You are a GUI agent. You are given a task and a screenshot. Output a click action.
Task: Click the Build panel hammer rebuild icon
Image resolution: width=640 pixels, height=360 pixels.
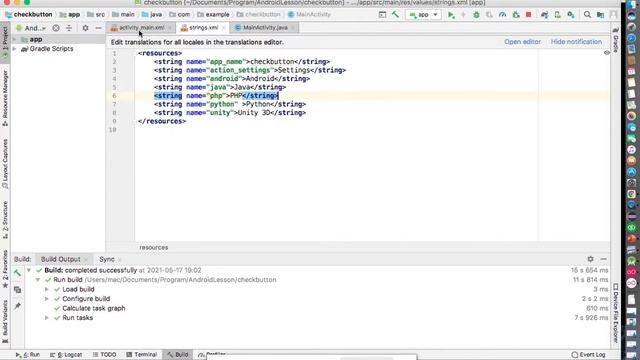[17, 273]
